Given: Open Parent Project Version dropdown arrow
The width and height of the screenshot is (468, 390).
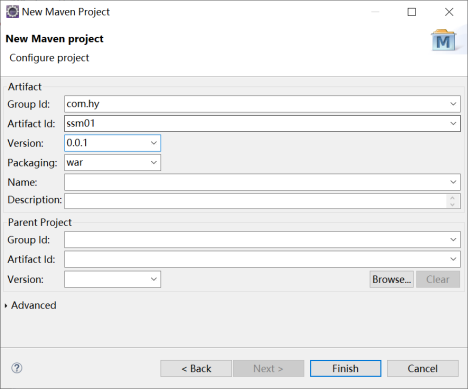Looking at the screenshot, I should click(x=154, y=279).
